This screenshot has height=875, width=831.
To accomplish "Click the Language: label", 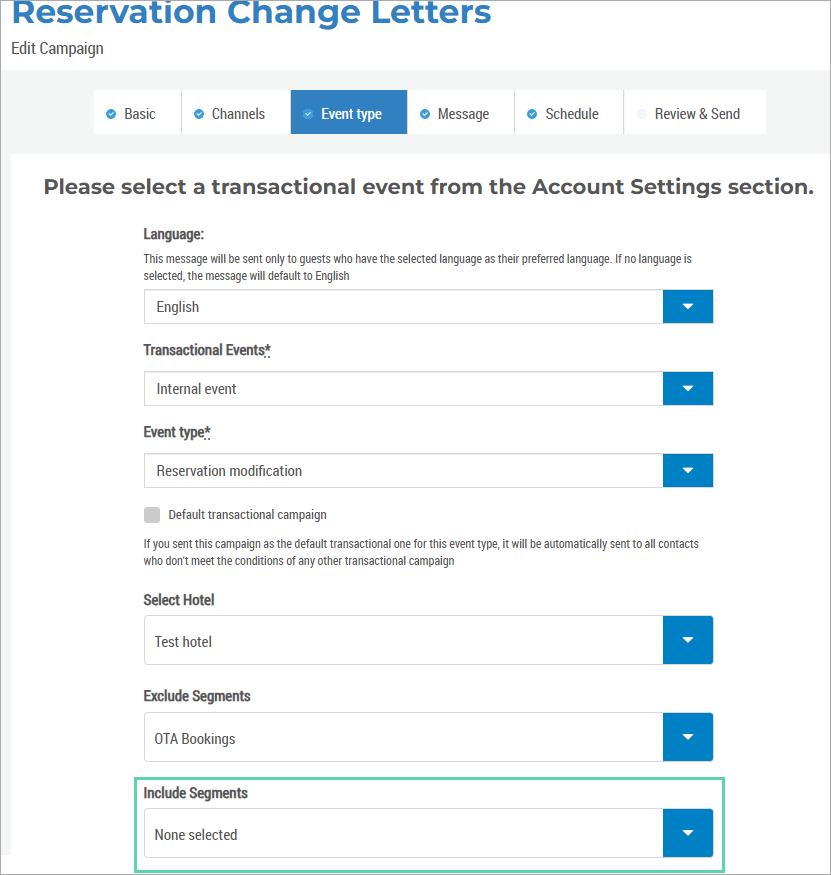I will (174, 234).
